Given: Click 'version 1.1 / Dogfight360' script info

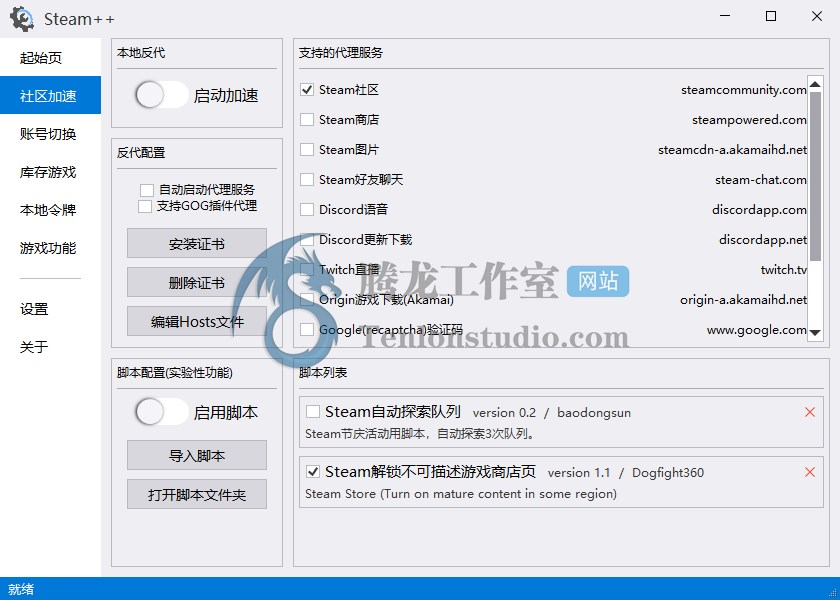Looking at the screenshot, I should pyautogui.click(x=625, y=472).
